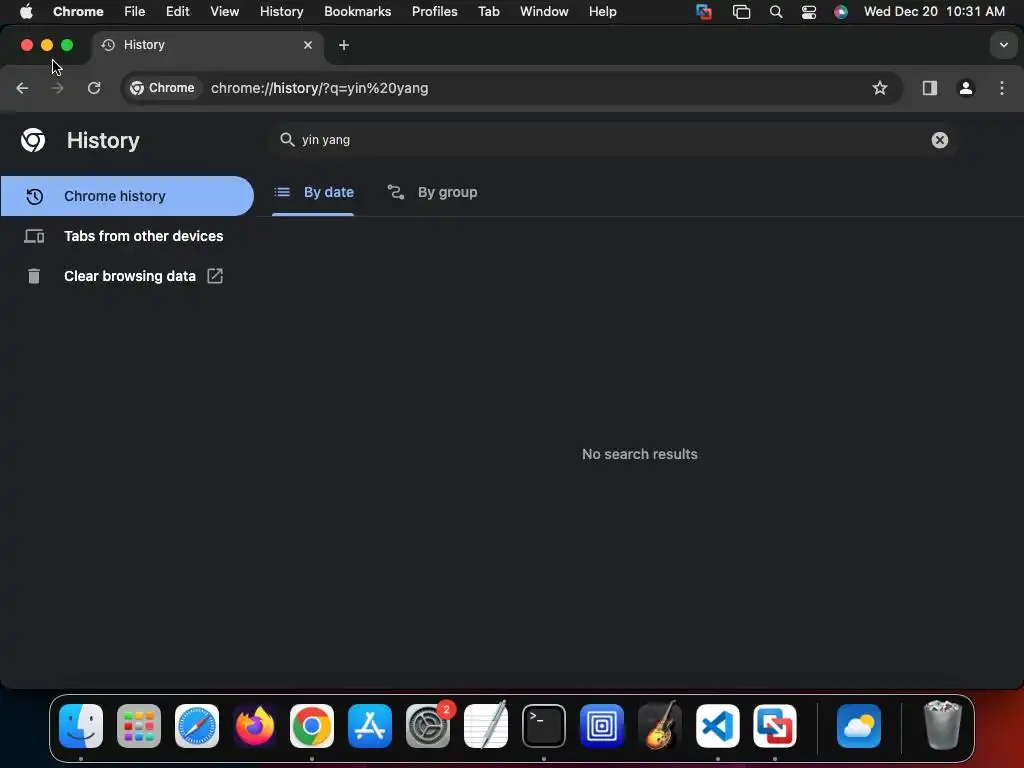Open Launchpad from the dock
Image resolution: width=1024 pixels, height=768 pixels.
coord(138,726)
